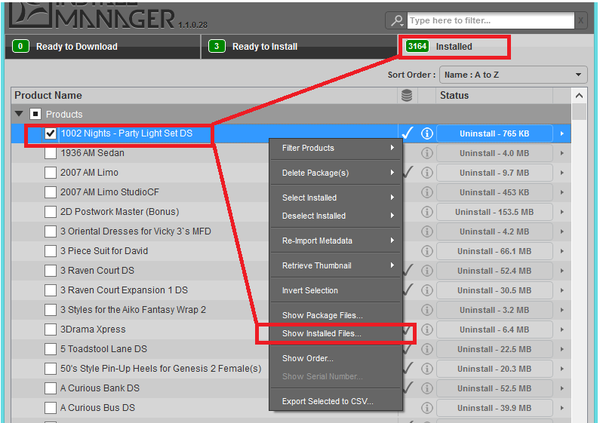Show info icon for 3 Piece Suit for David

coord(427,251)
